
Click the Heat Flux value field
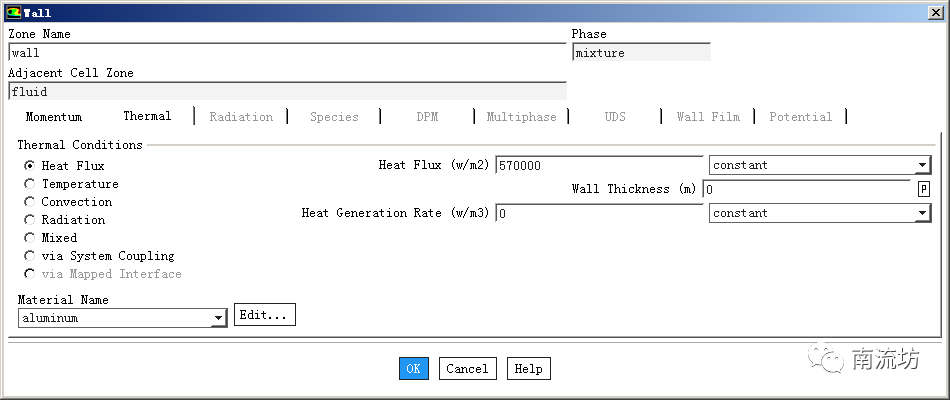(x=598, y=165)
